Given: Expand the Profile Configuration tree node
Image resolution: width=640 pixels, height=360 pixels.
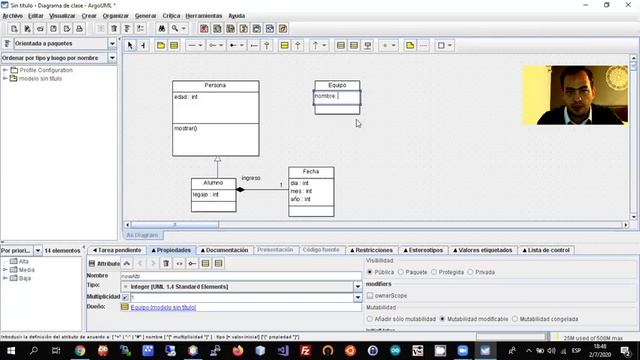Looking at the screenshot, I should point(5,70).
